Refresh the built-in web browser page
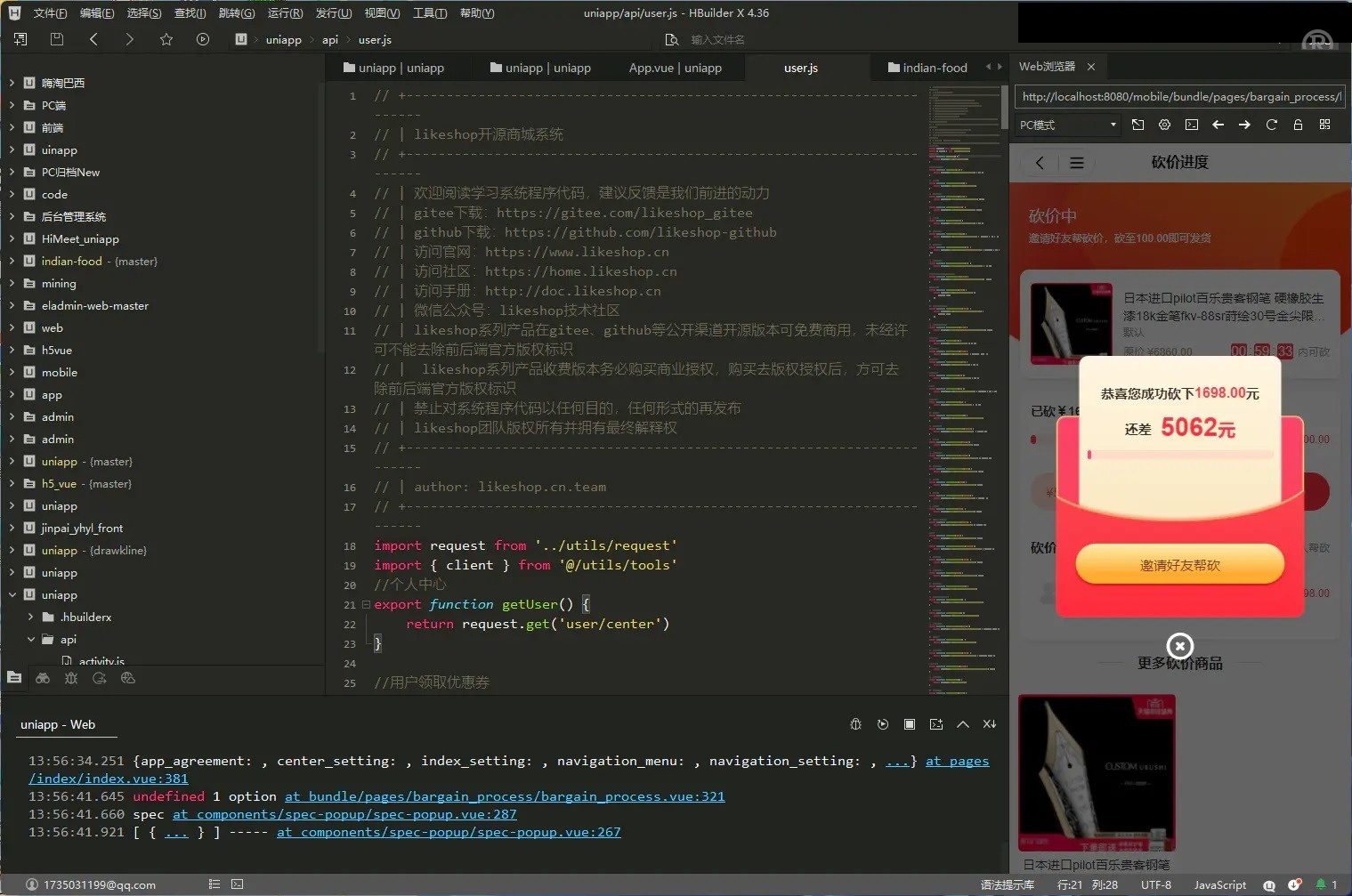Image resolution: width=1352 pixels, height=896 pixels. (1271, 125)
